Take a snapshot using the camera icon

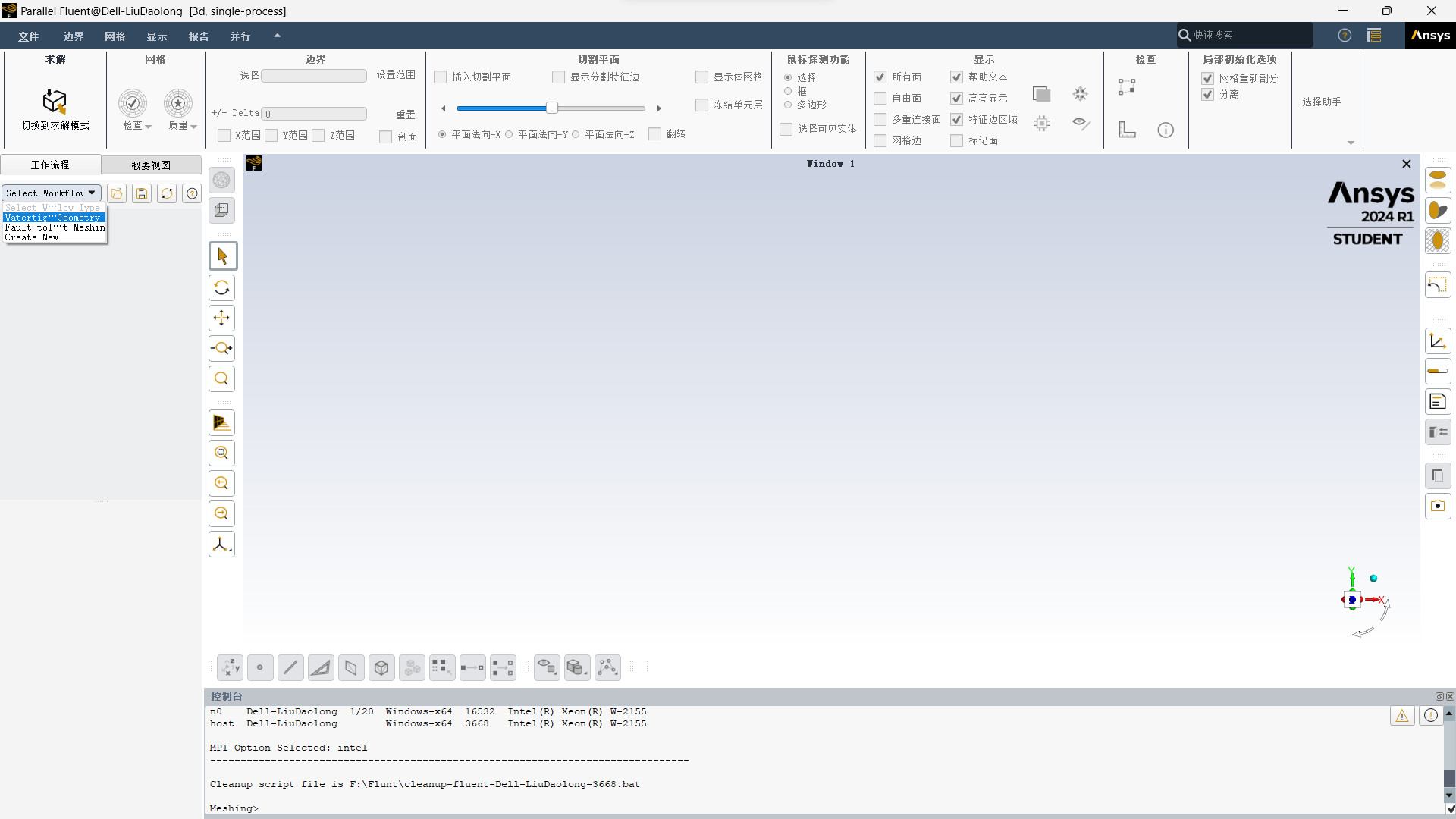tap(1438, 506)
